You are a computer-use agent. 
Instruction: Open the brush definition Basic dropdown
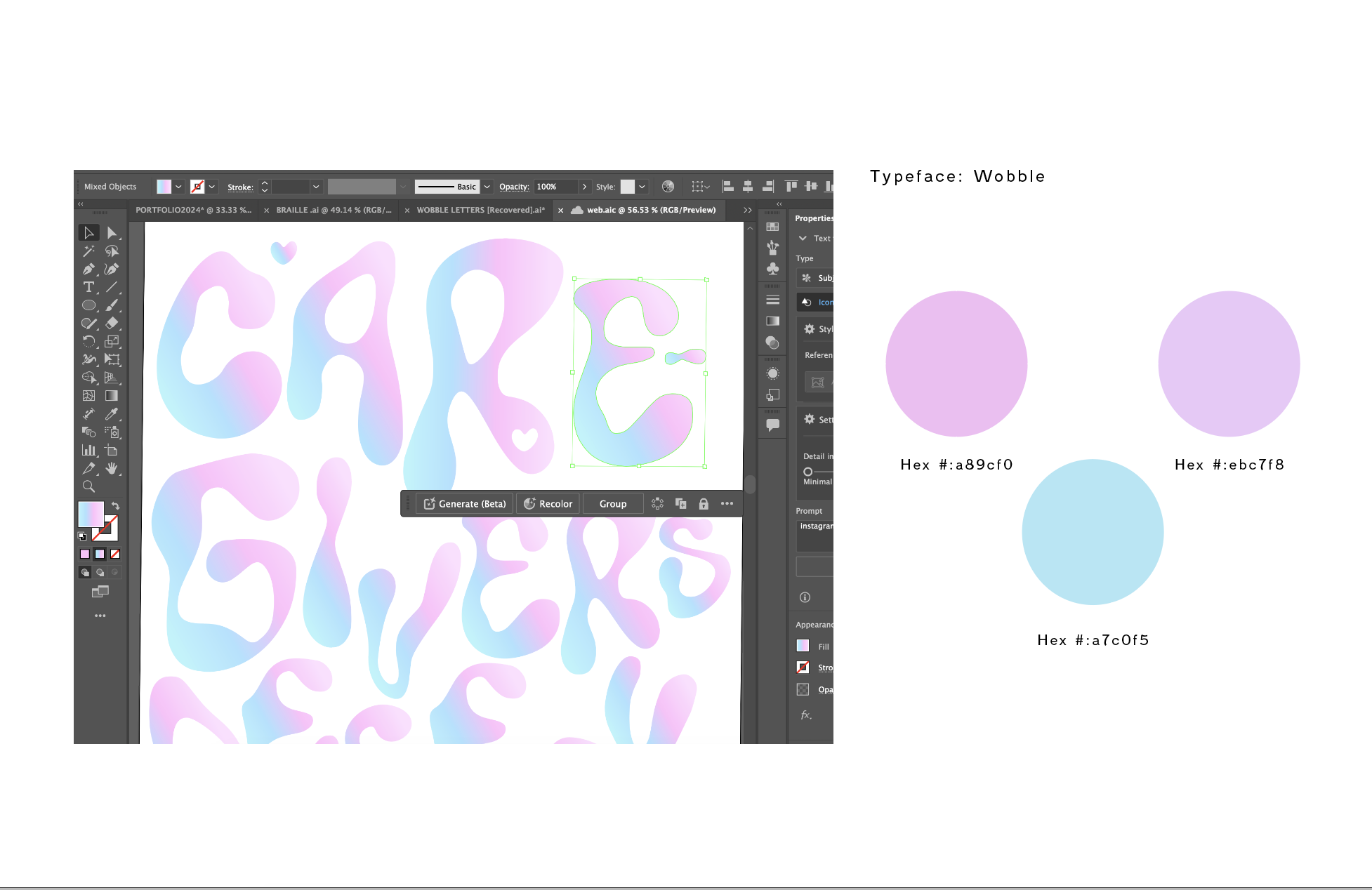(487, 187)
